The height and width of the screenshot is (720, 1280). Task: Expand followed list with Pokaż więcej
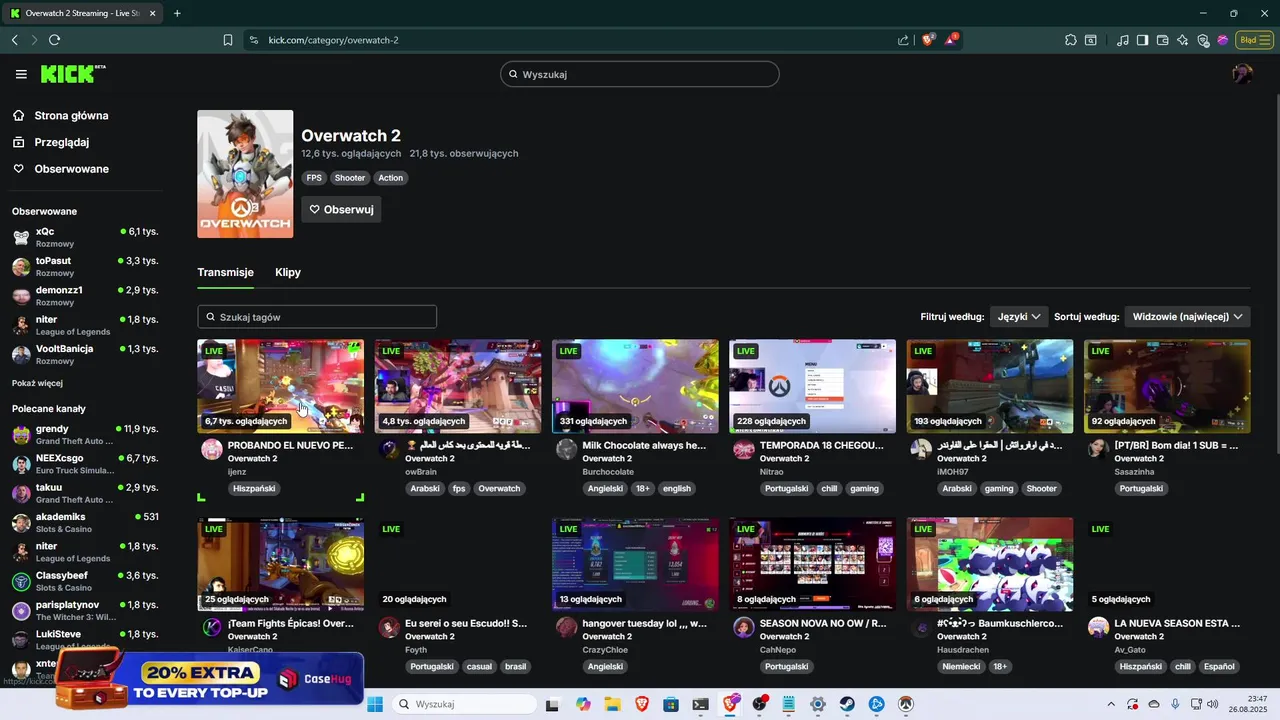pyautogui.click(x=37, y=383)
